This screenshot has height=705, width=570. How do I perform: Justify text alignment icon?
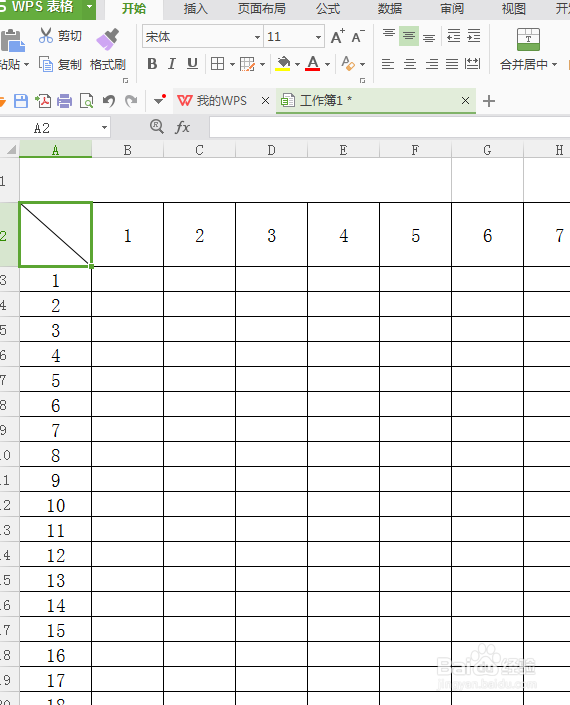click(452, 64)
